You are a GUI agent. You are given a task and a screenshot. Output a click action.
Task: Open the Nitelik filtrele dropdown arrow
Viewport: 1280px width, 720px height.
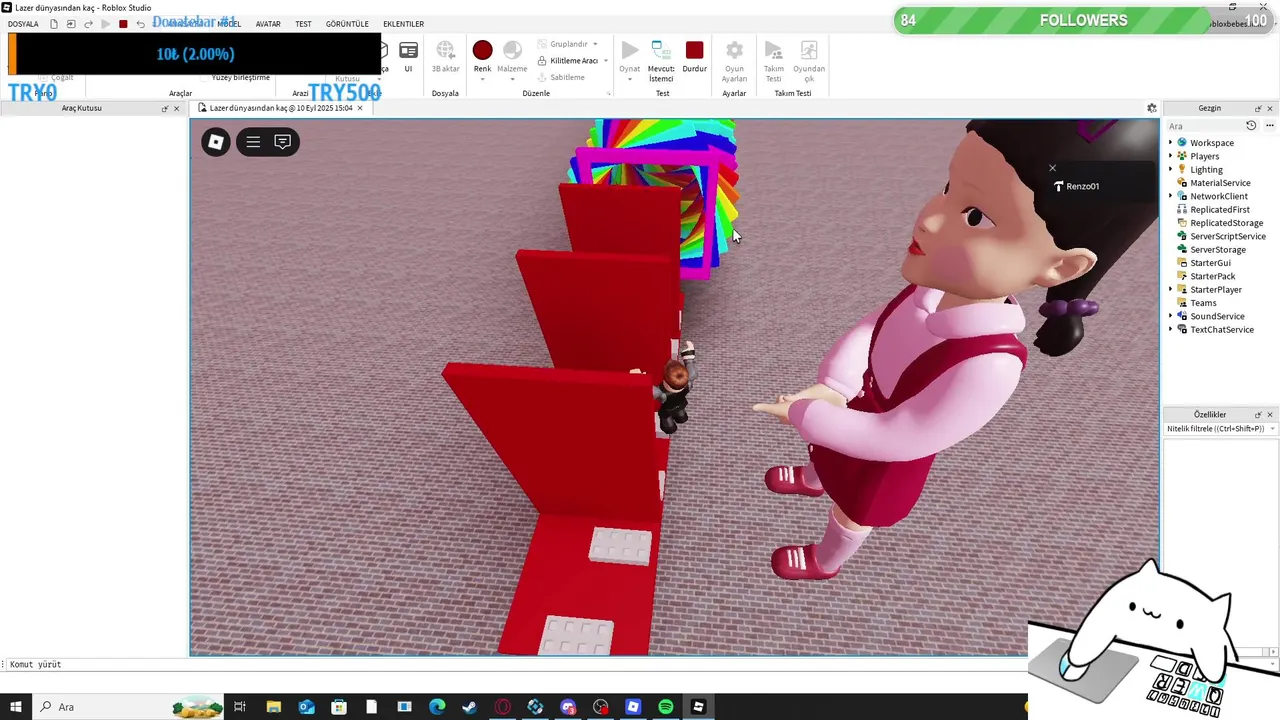pos(1272,428)
